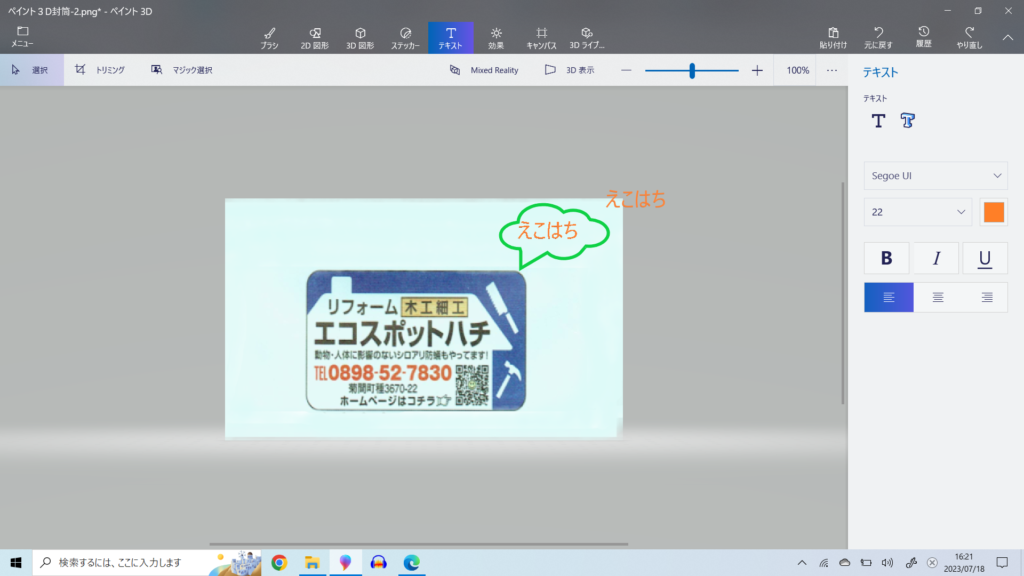The width and height of the screenshot is (1024, 576).
Task: Toggle Bold text formatting
Action: point(886,259)
